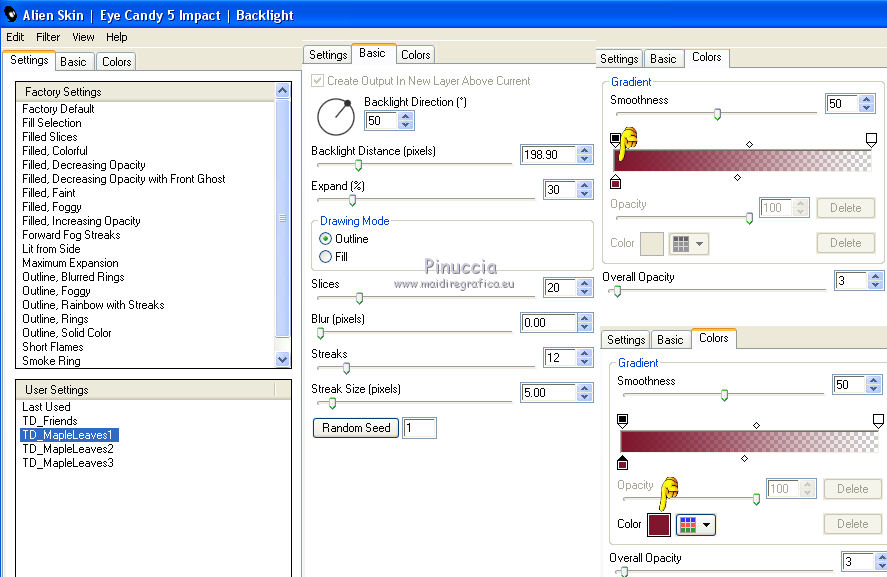
Task: Click the Slices slider thumb
Action: coord(359,298)
